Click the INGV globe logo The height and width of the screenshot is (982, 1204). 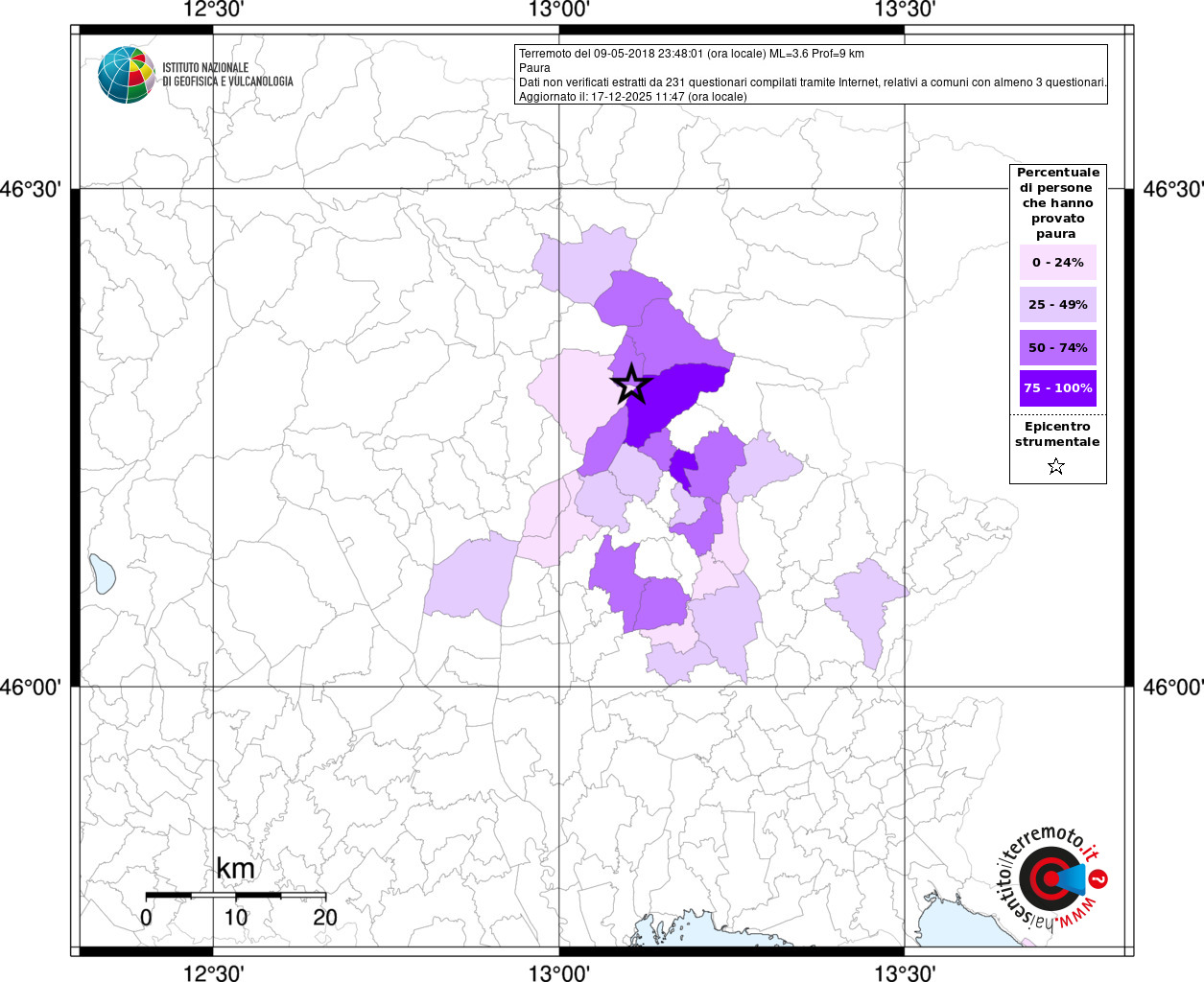pyautogui.click(x=126, y=75)
